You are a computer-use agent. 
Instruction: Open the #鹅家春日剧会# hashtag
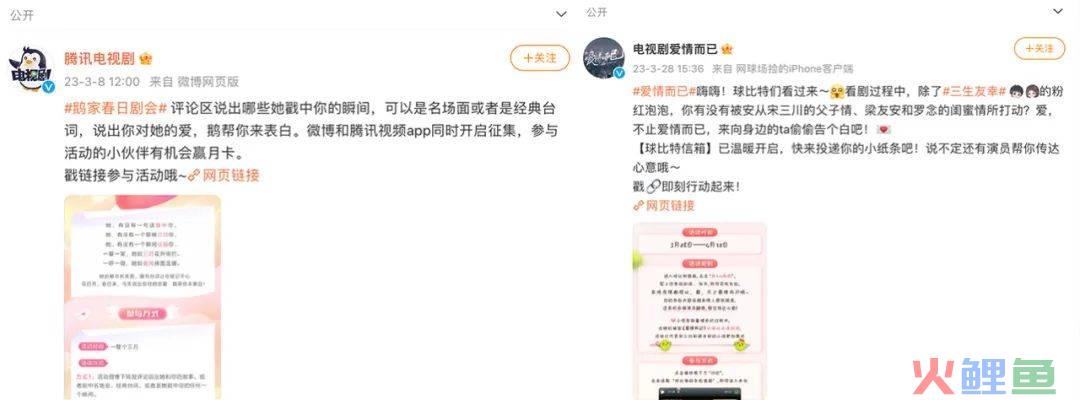[115, 109]
